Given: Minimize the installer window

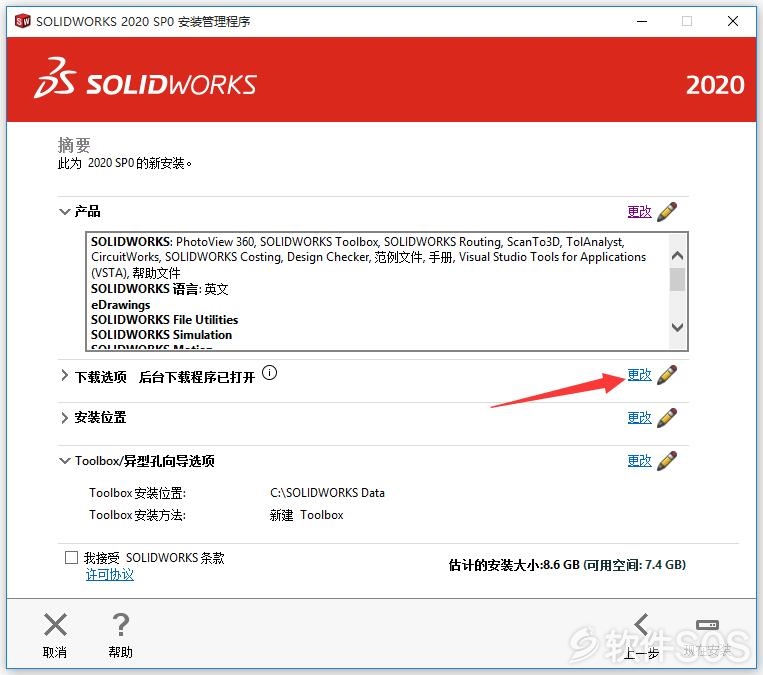Looking at the screenshot, I should [642, 21].
